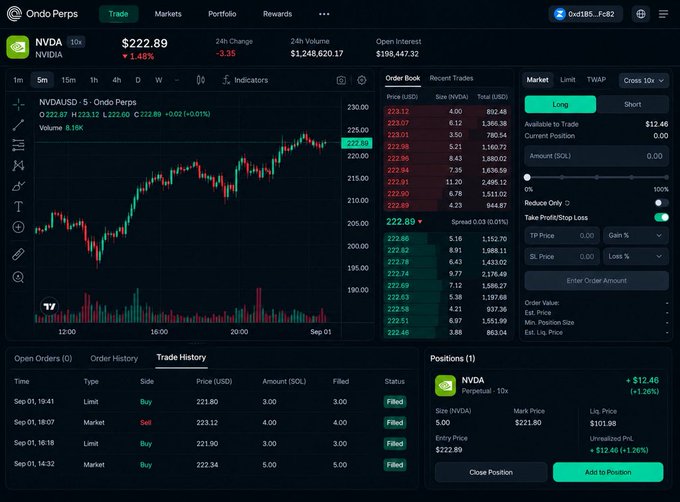Click the Close Position button
680x502 pixels.
pos(491,472)
